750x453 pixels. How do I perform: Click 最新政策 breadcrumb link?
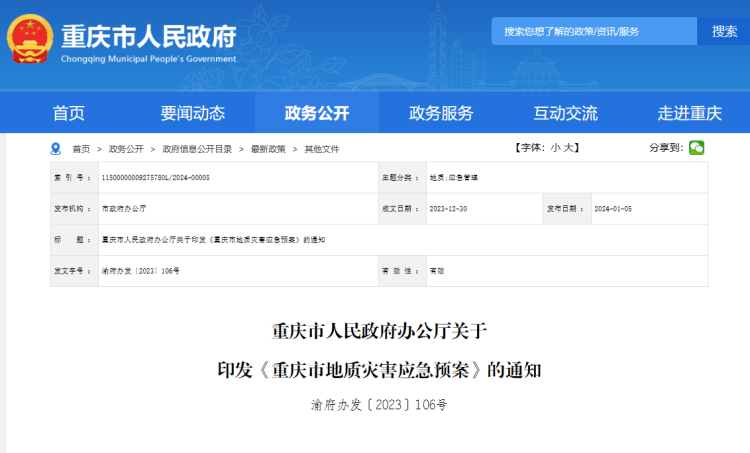tap(268, 149)
